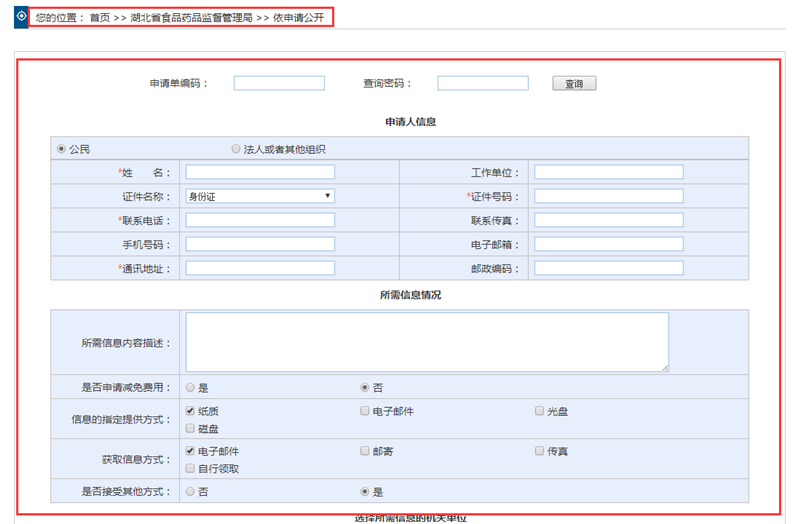Check the 自行领取 option
This screenshot has width=800, height=524.
click(x=190, y=468)
